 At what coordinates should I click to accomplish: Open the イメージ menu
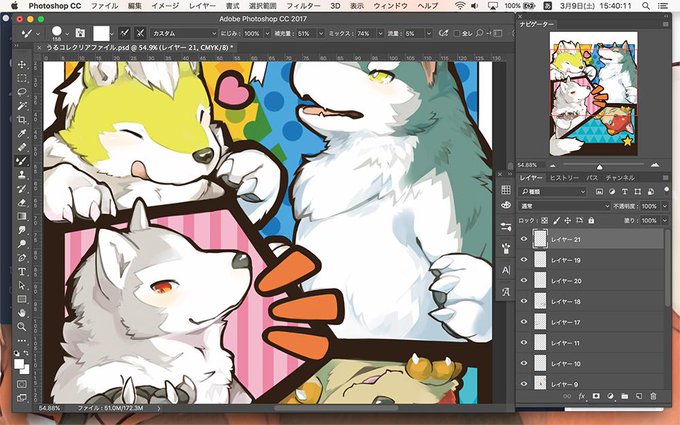tap(165, 6)
